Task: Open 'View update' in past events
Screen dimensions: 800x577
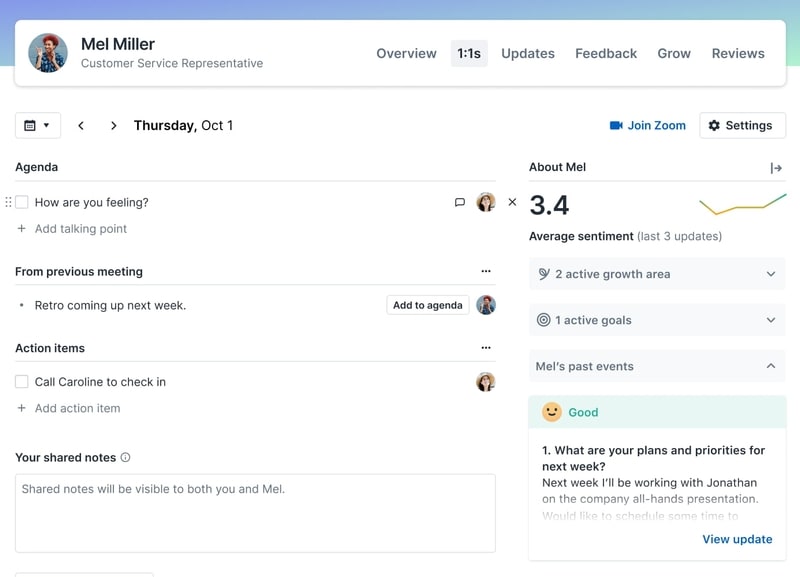Action: [737, 539]
